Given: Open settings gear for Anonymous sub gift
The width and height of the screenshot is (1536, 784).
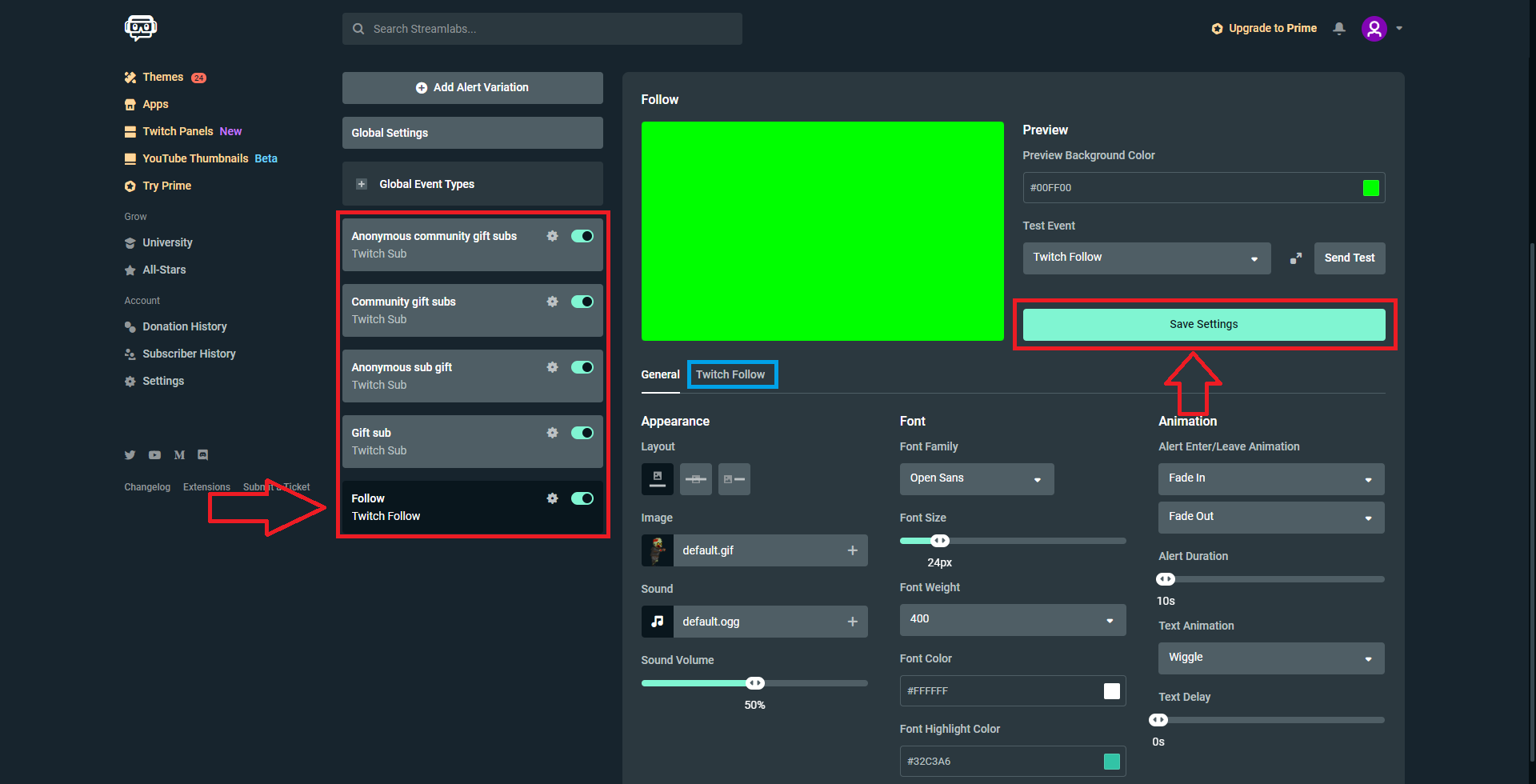Looking at the screenshot, I should tap(552, 367).
